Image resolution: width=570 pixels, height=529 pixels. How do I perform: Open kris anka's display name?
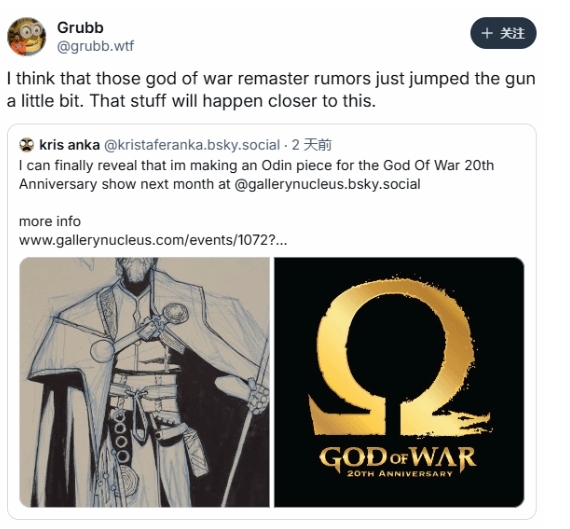tap(69, 145)
